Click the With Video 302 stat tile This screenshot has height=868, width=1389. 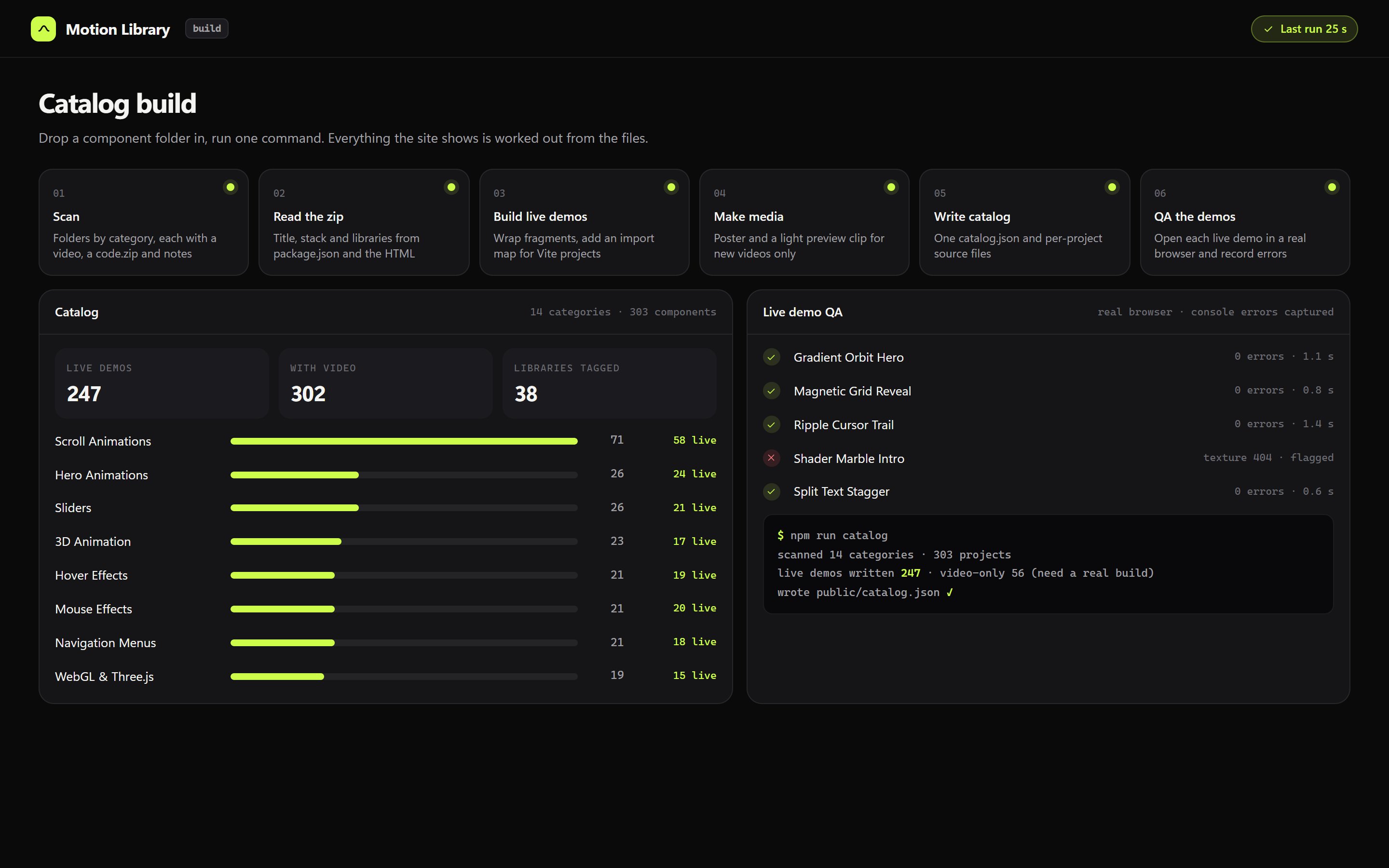point(386,383)
